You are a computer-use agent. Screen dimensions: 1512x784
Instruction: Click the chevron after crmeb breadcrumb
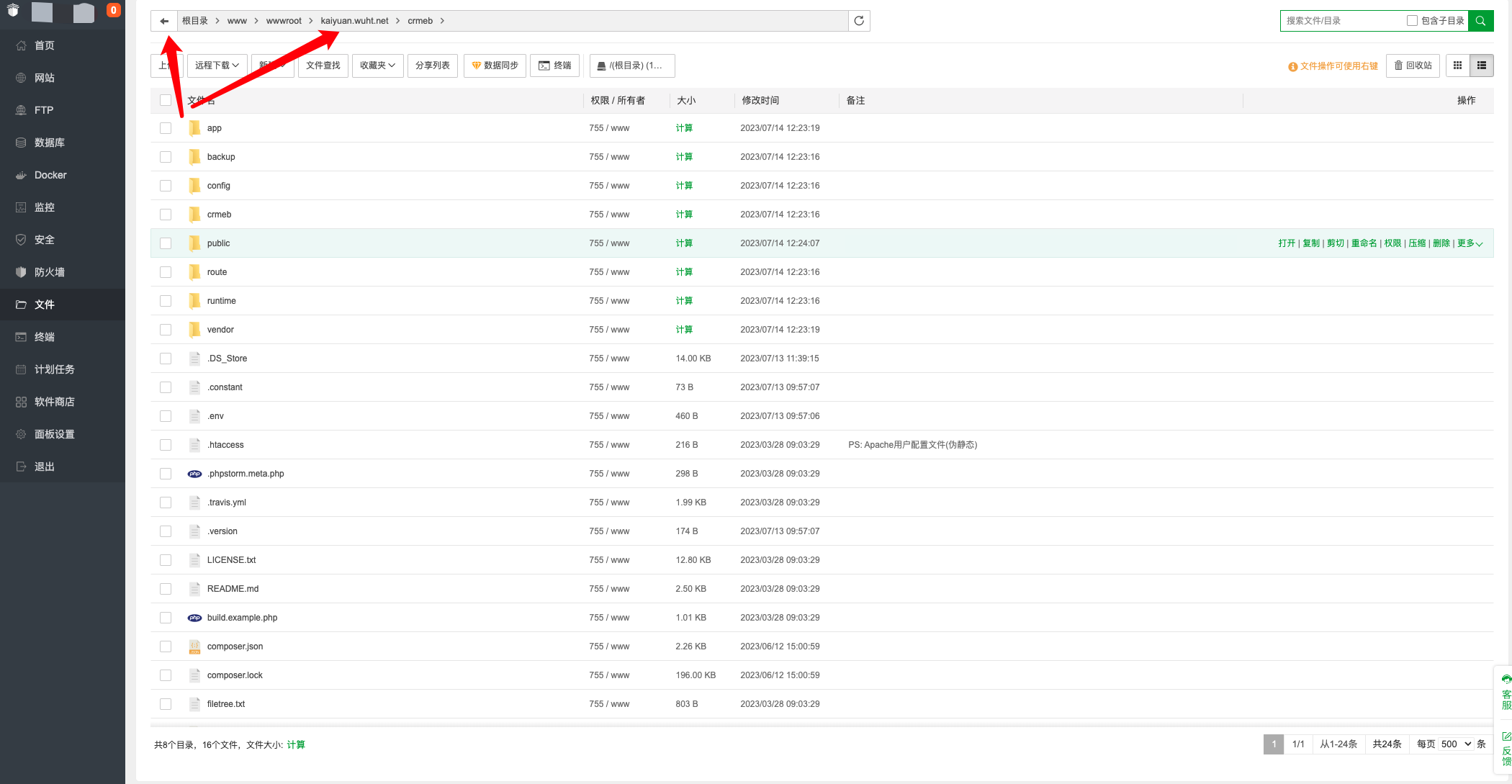[442, 21]
